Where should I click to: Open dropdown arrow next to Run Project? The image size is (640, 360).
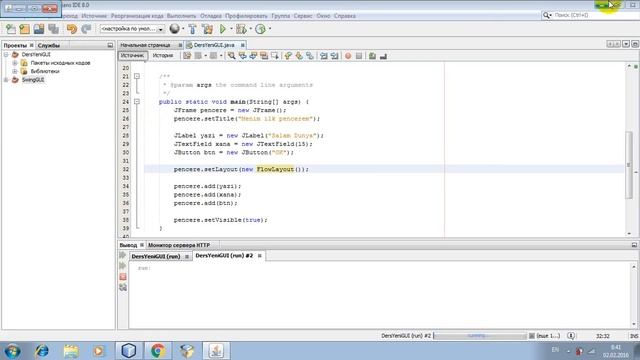[231, 29]
